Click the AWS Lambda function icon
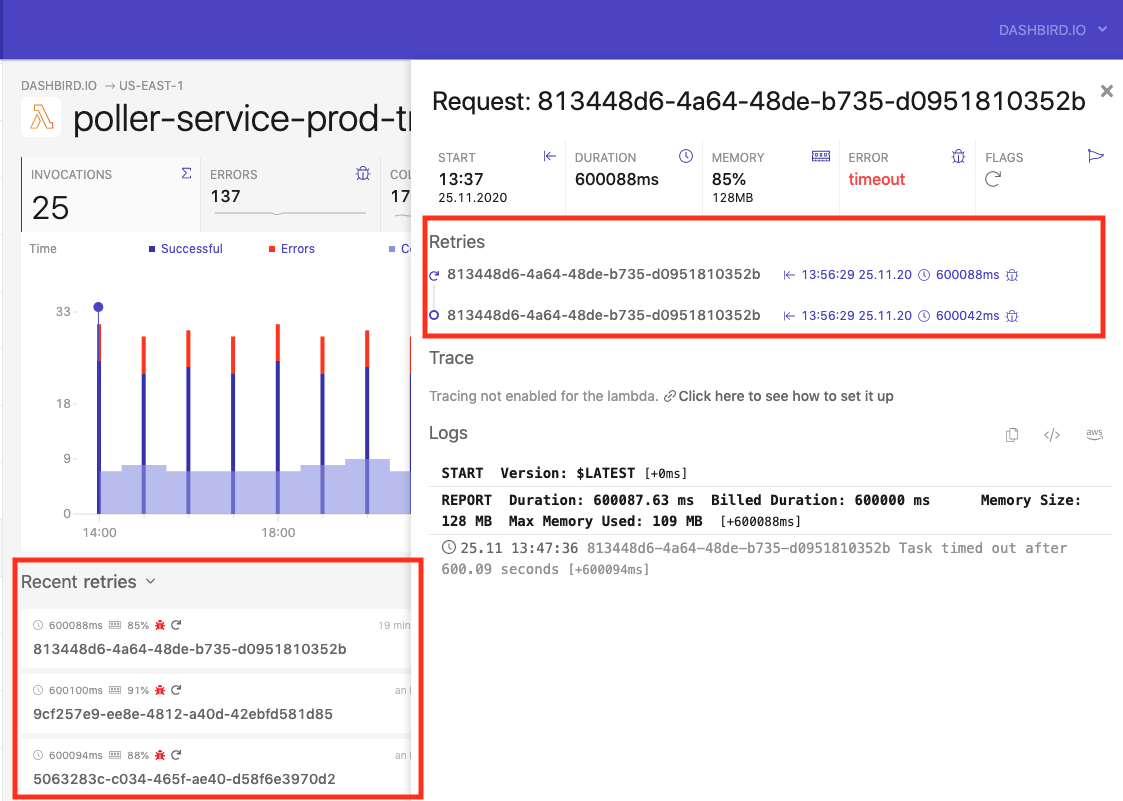 tap(41, 117)
